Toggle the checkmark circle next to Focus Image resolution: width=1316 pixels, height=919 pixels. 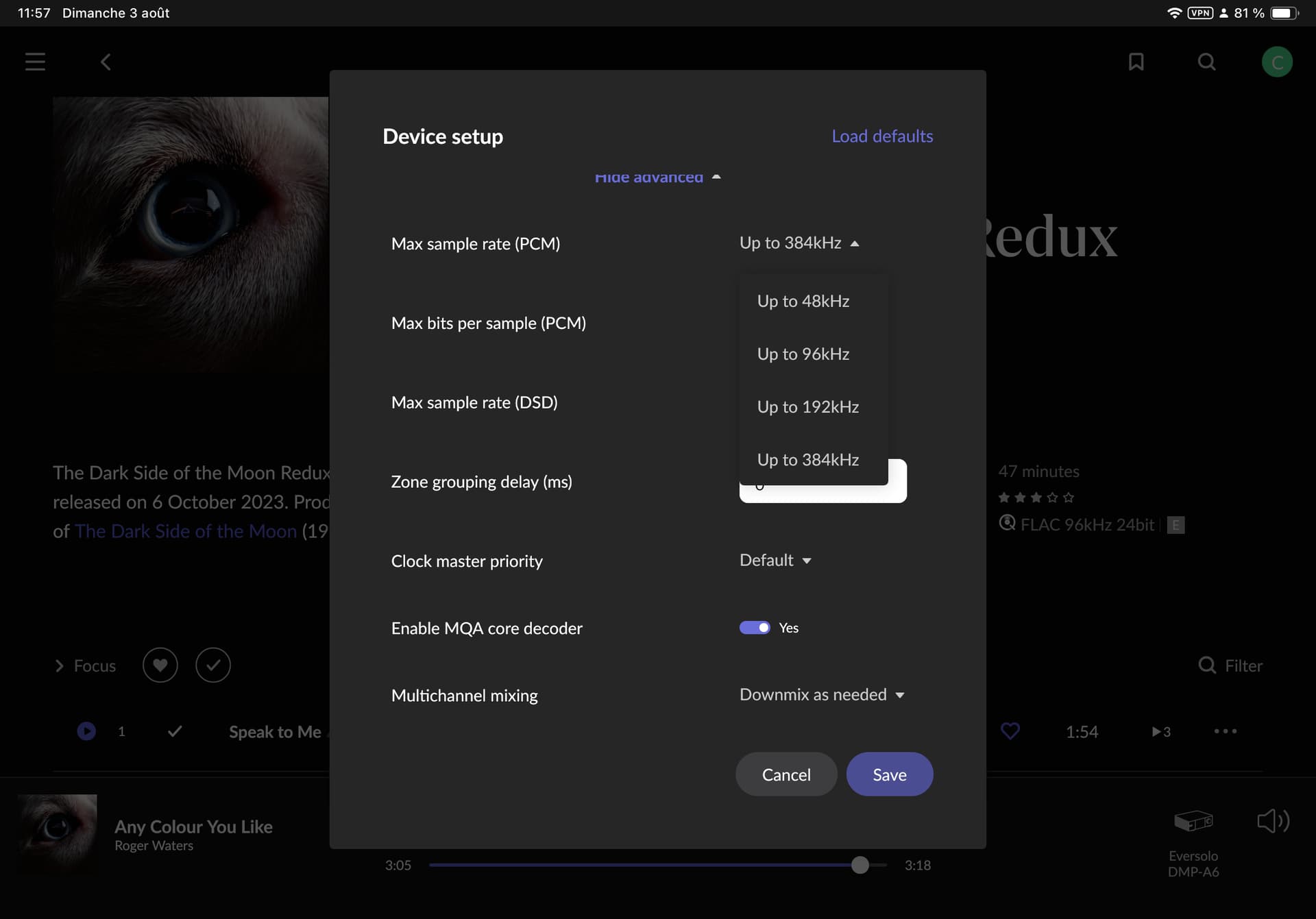pyautogui.click(x=213, y=665)
